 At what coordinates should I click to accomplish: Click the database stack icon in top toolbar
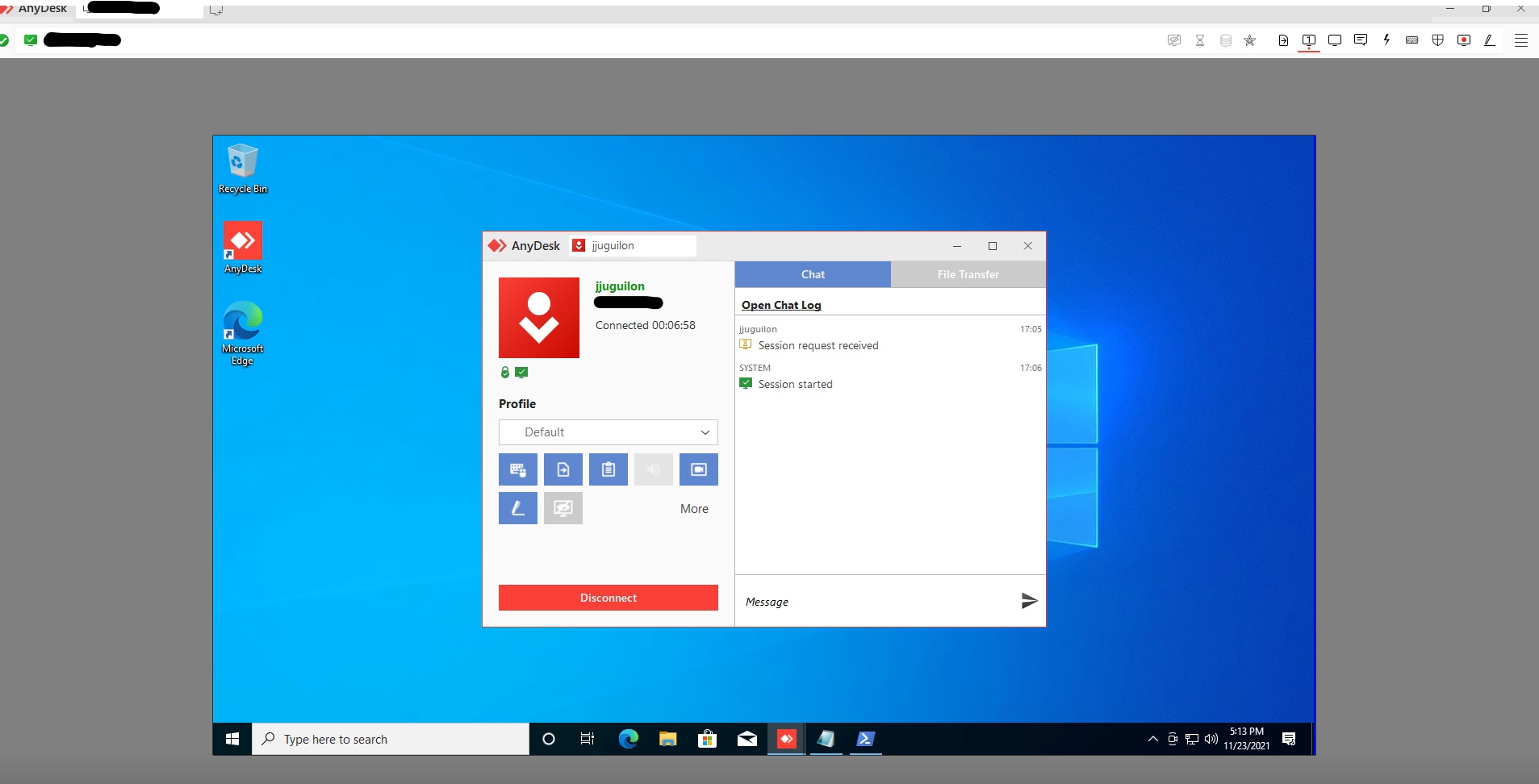click(x=1225, y=40)
